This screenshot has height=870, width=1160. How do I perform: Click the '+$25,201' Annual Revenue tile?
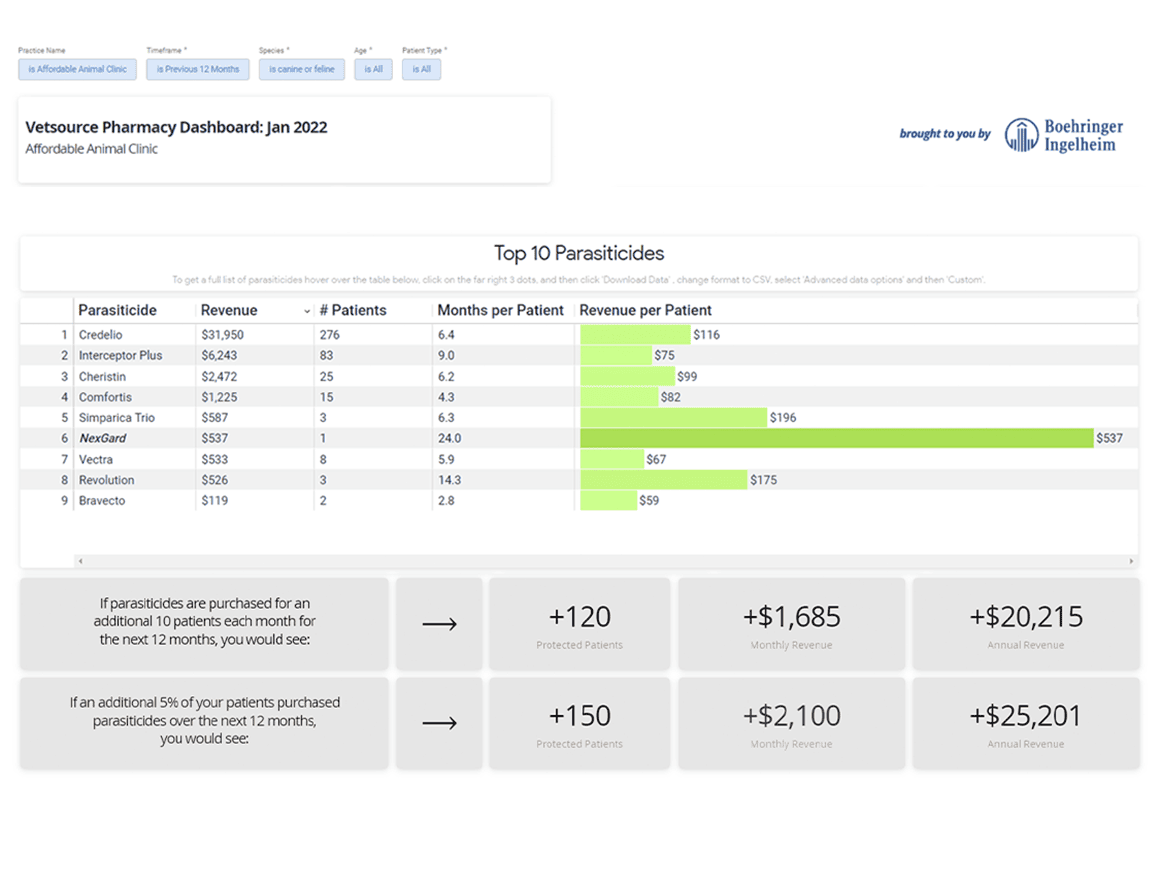point(1025,724)
